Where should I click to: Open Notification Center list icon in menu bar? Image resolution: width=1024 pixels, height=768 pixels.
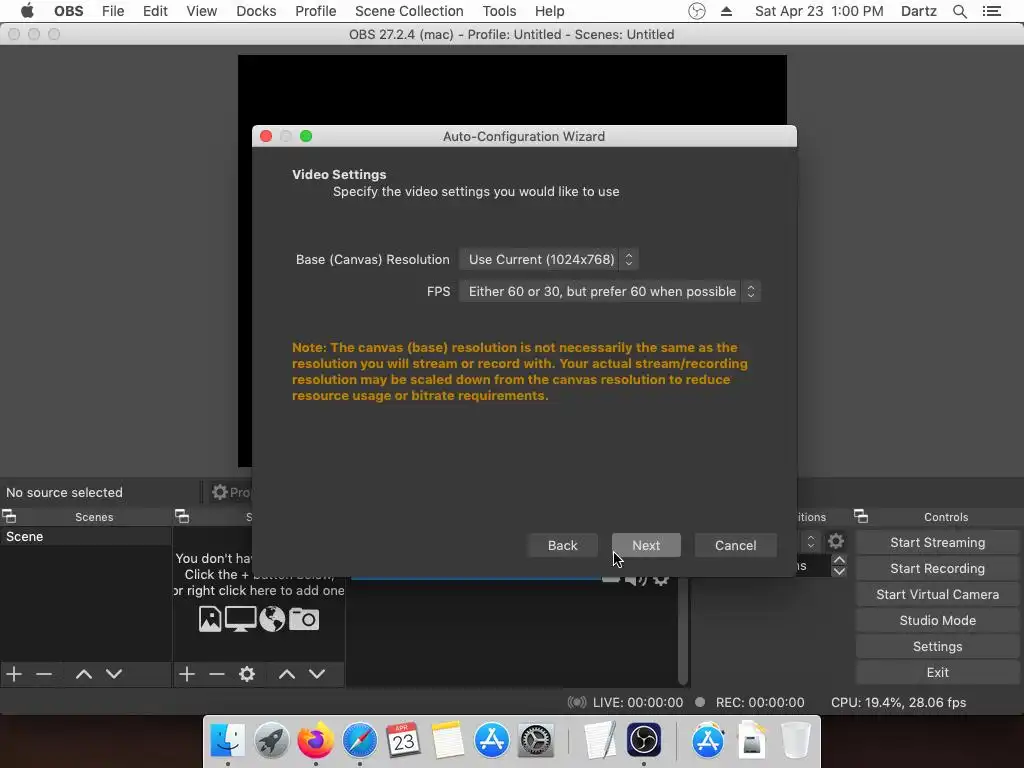click(992, 11)
